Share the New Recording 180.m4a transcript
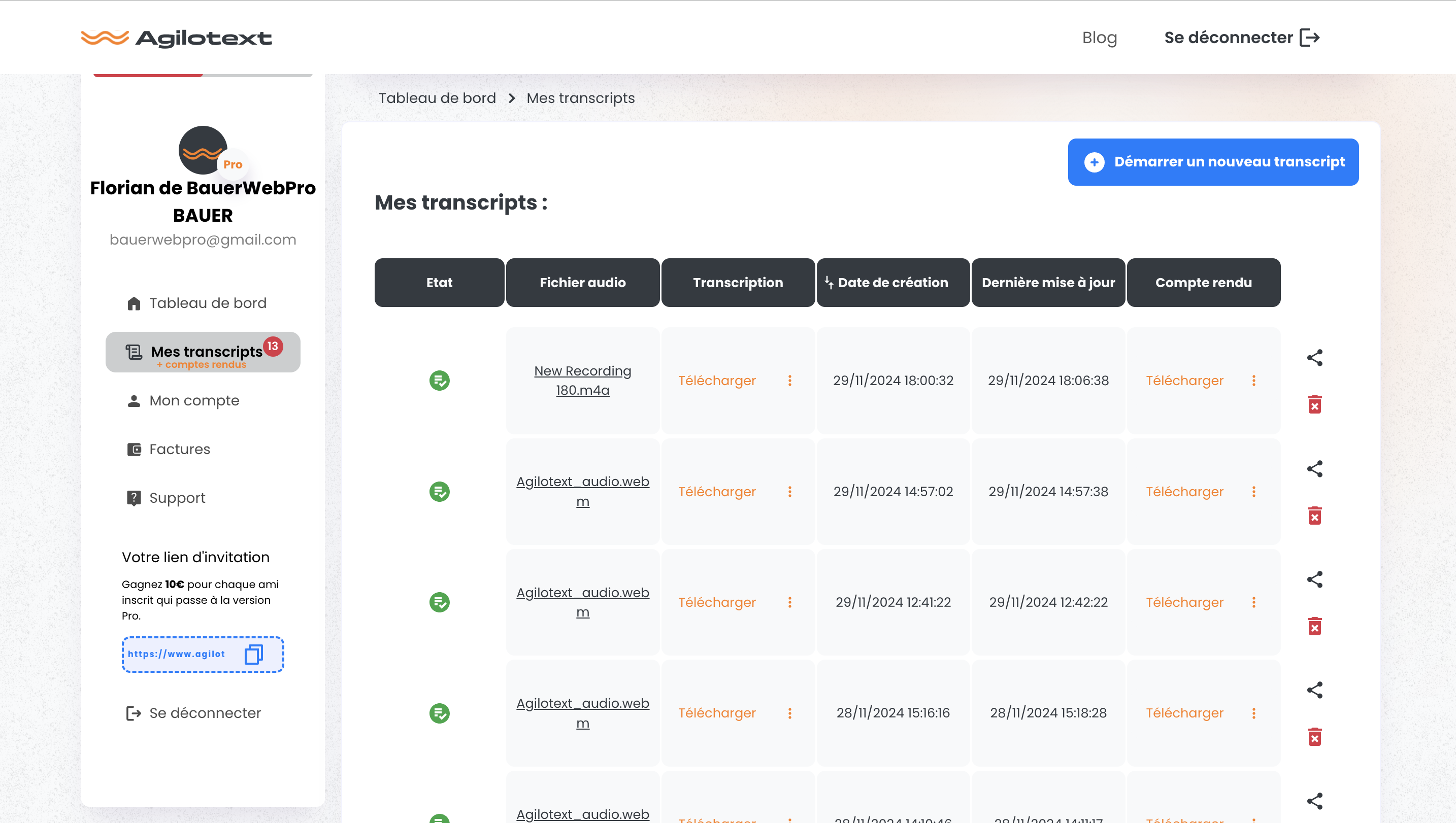This screenshot has height=823, width=1456. click(1315, 357)
